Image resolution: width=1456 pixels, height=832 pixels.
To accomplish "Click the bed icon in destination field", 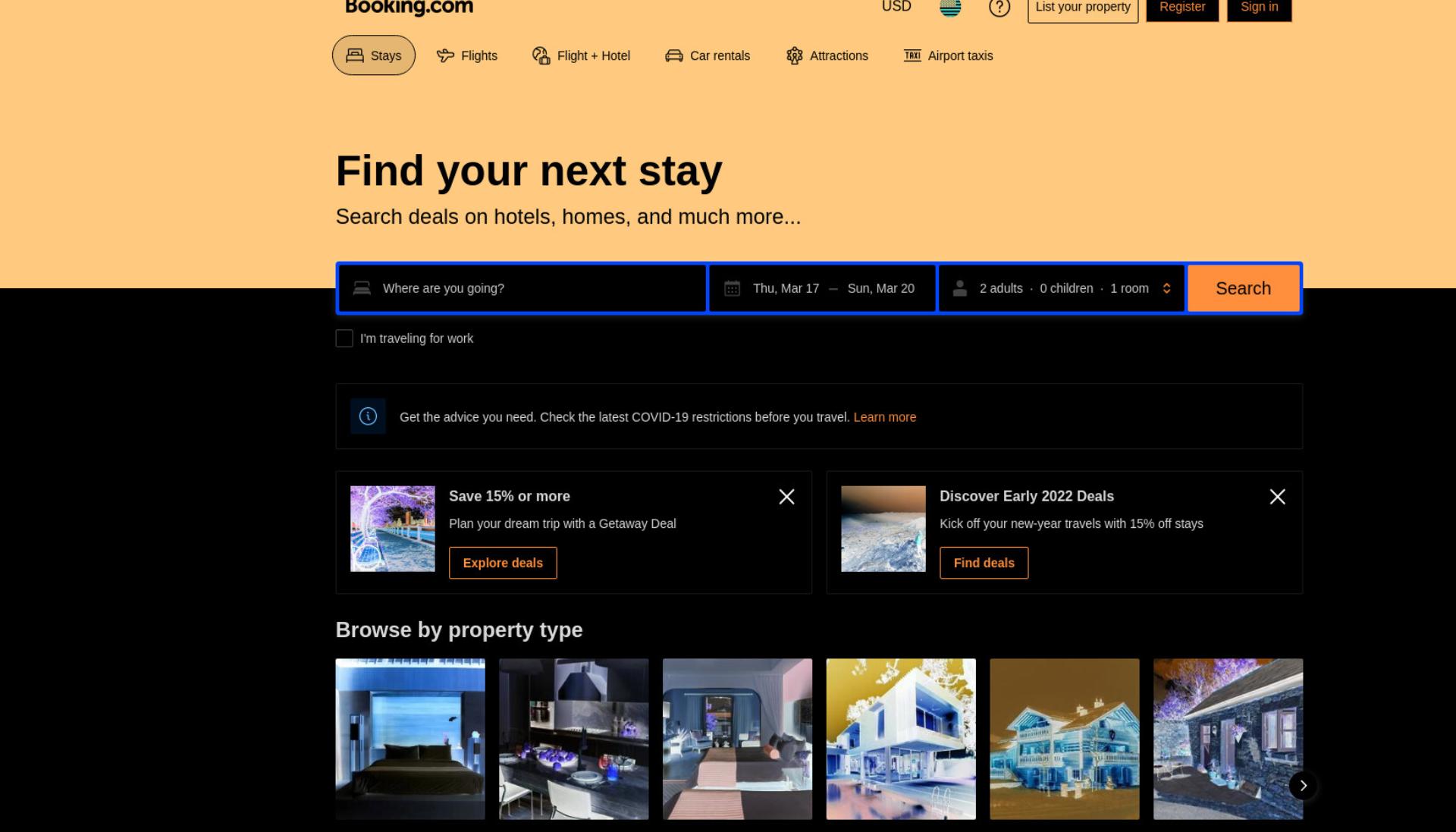I will (x=362, y=288).
